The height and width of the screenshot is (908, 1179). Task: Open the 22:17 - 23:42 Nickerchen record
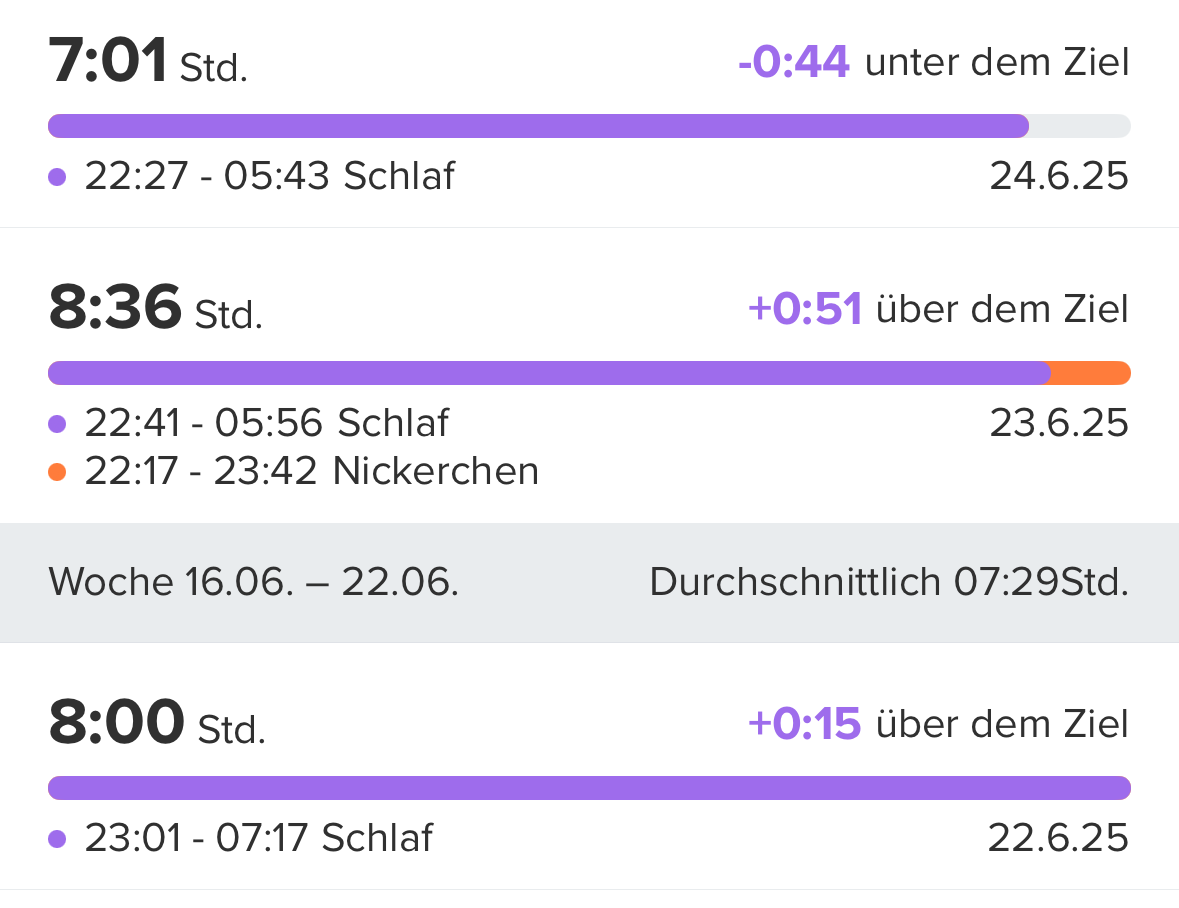(311, 471)
